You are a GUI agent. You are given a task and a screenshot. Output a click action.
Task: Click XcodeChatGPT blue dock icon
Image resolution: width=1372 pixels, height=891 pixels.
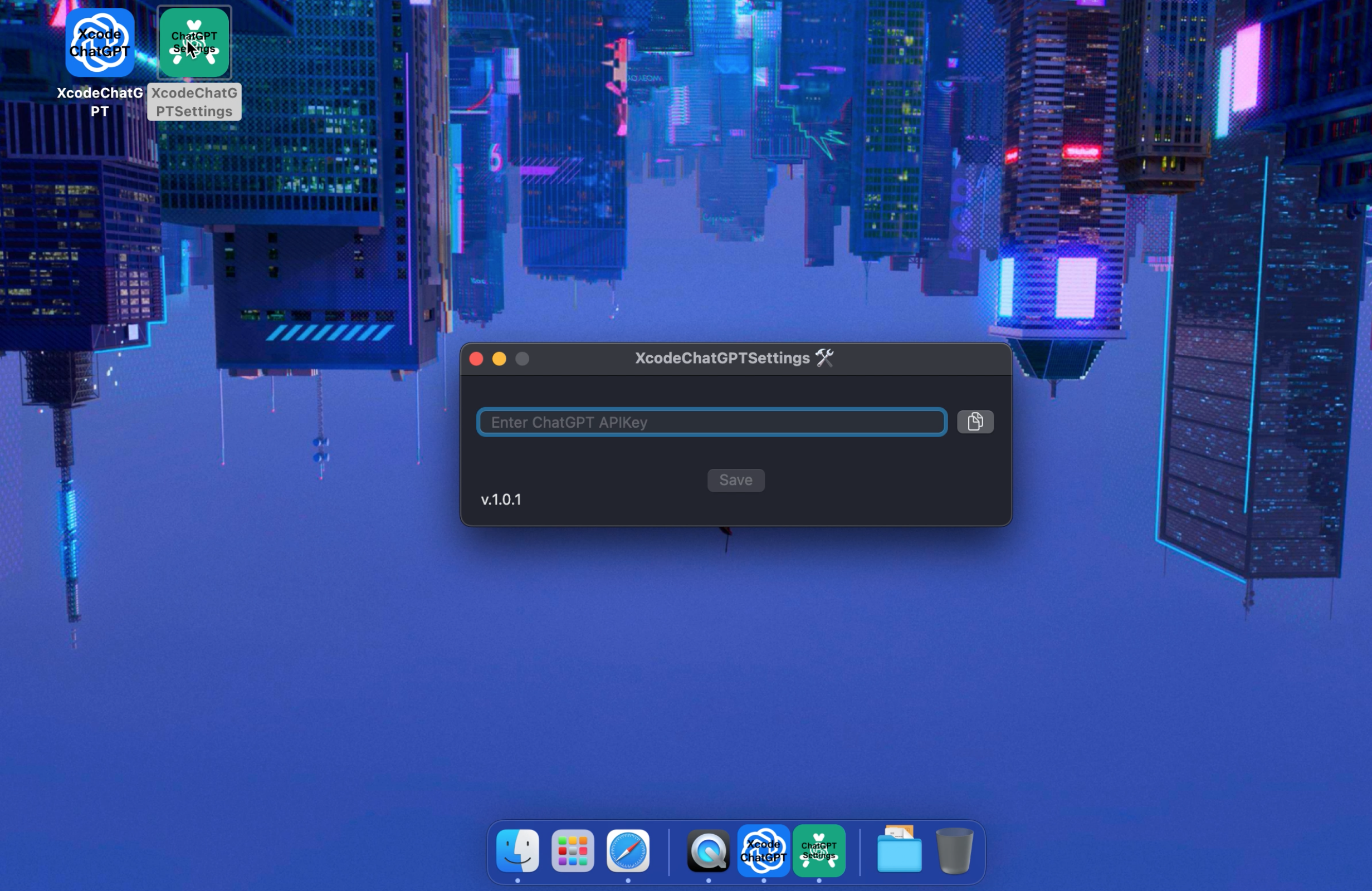[763, 851]
